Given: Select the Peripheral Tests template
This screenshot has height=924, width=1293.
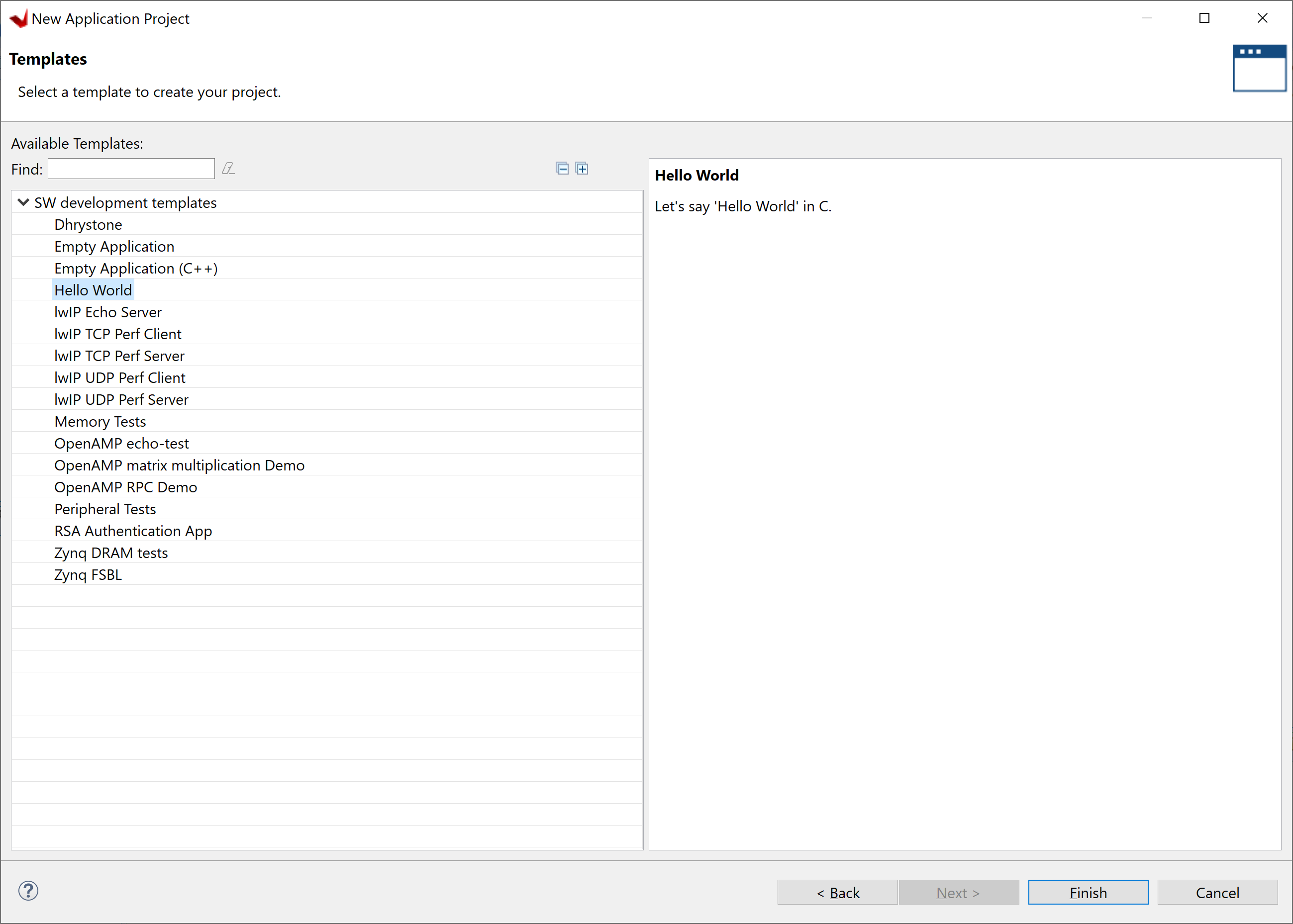Looking at the screenshot, I should [x=104, y=509].
